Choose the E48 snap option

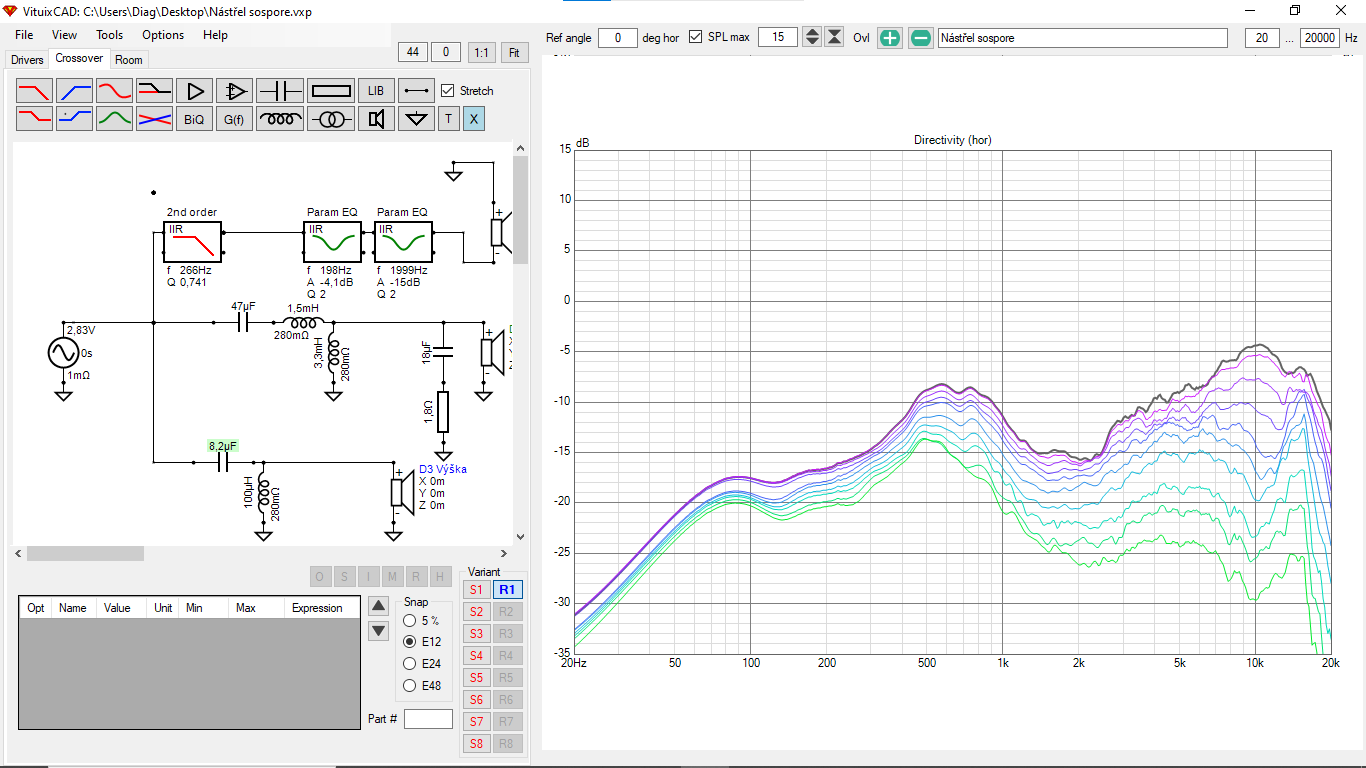click(x=409, y=686)
